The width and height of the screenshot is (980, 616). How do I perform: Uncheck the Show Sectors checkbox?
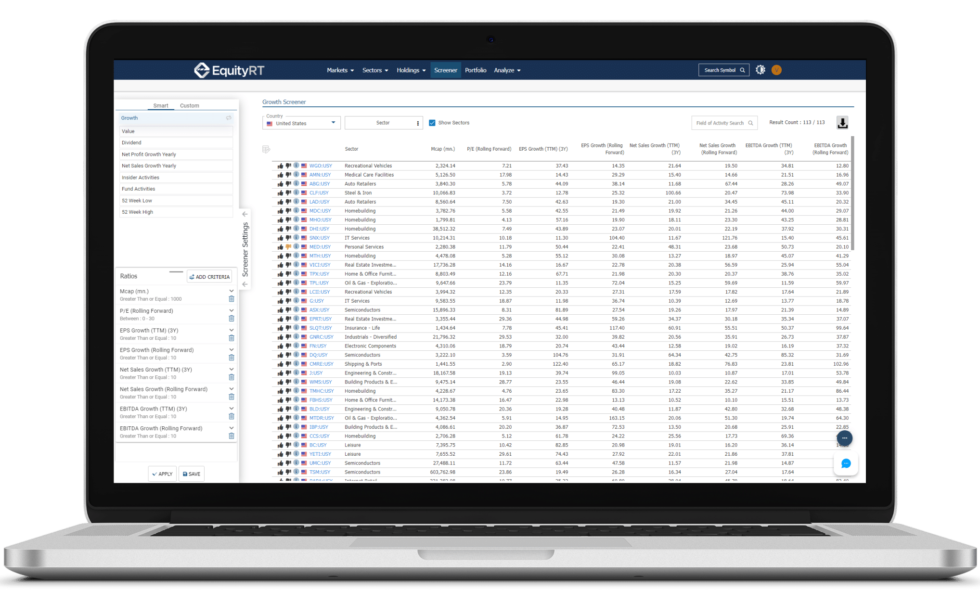pyautogui.click(x=432, y=123)
